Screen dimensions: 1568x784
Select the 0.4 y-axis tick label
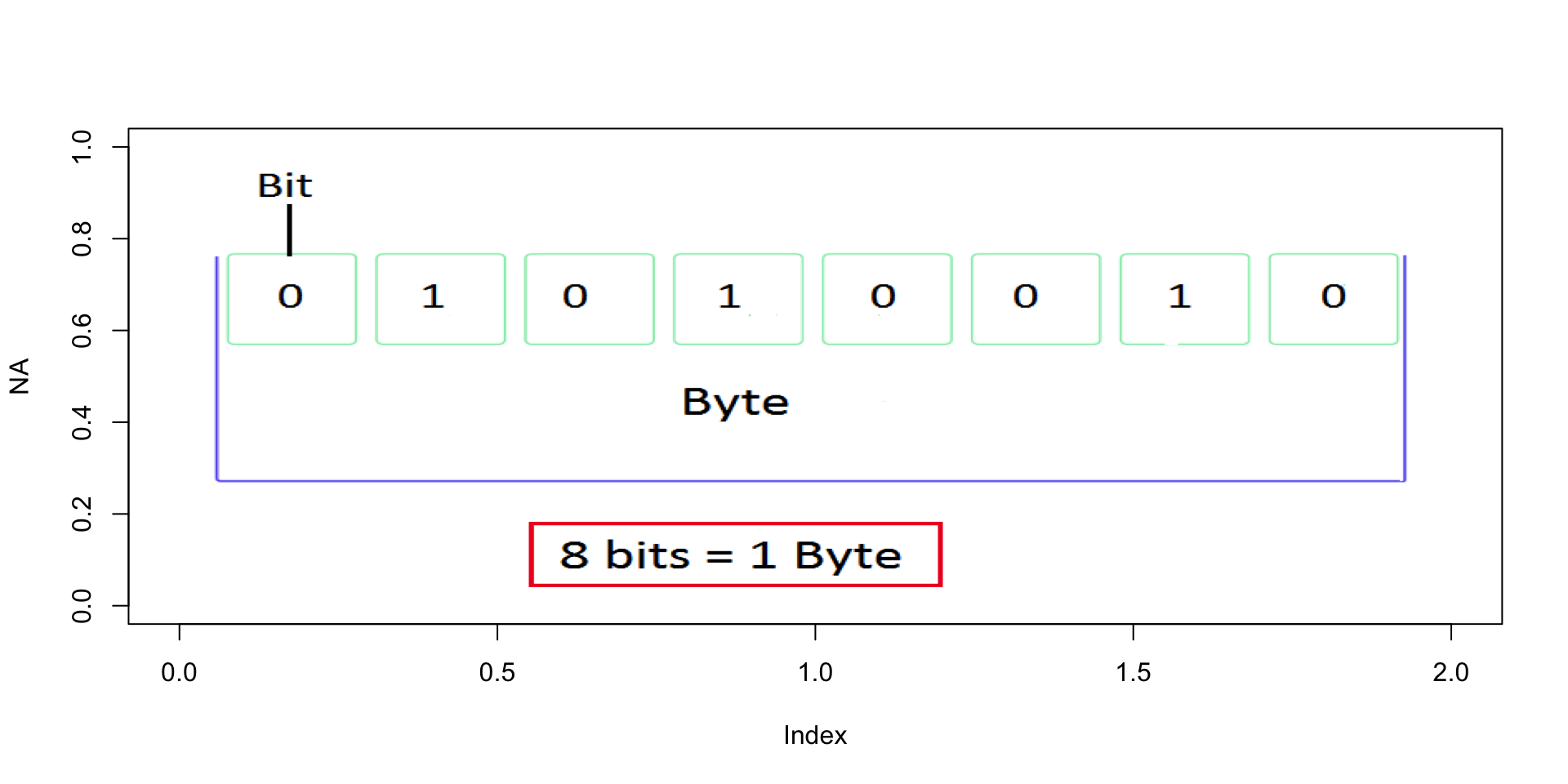pos(82,422)
